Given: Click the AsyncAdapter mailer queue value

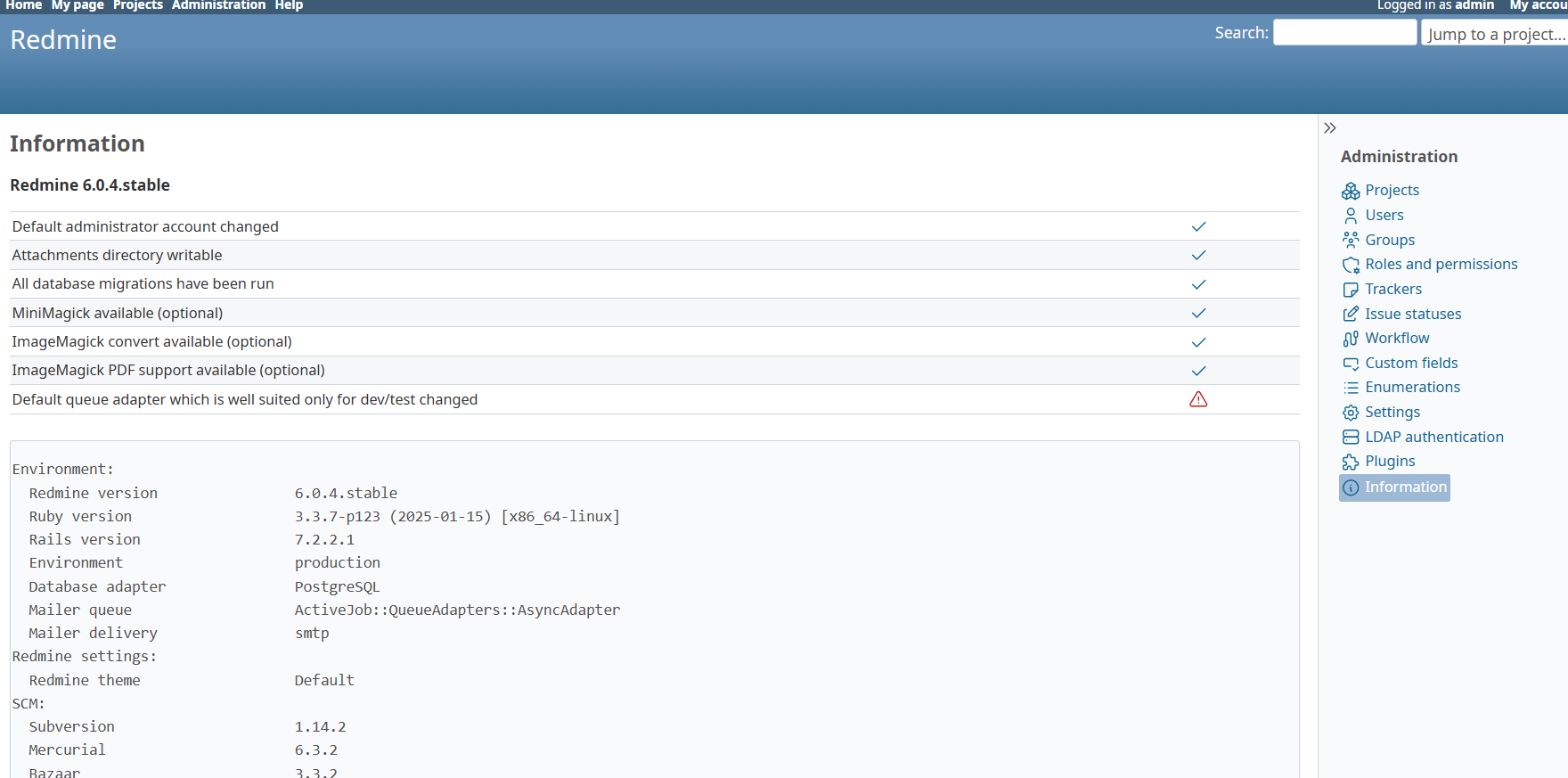Looking at the screenshot, I should (457, 610).
